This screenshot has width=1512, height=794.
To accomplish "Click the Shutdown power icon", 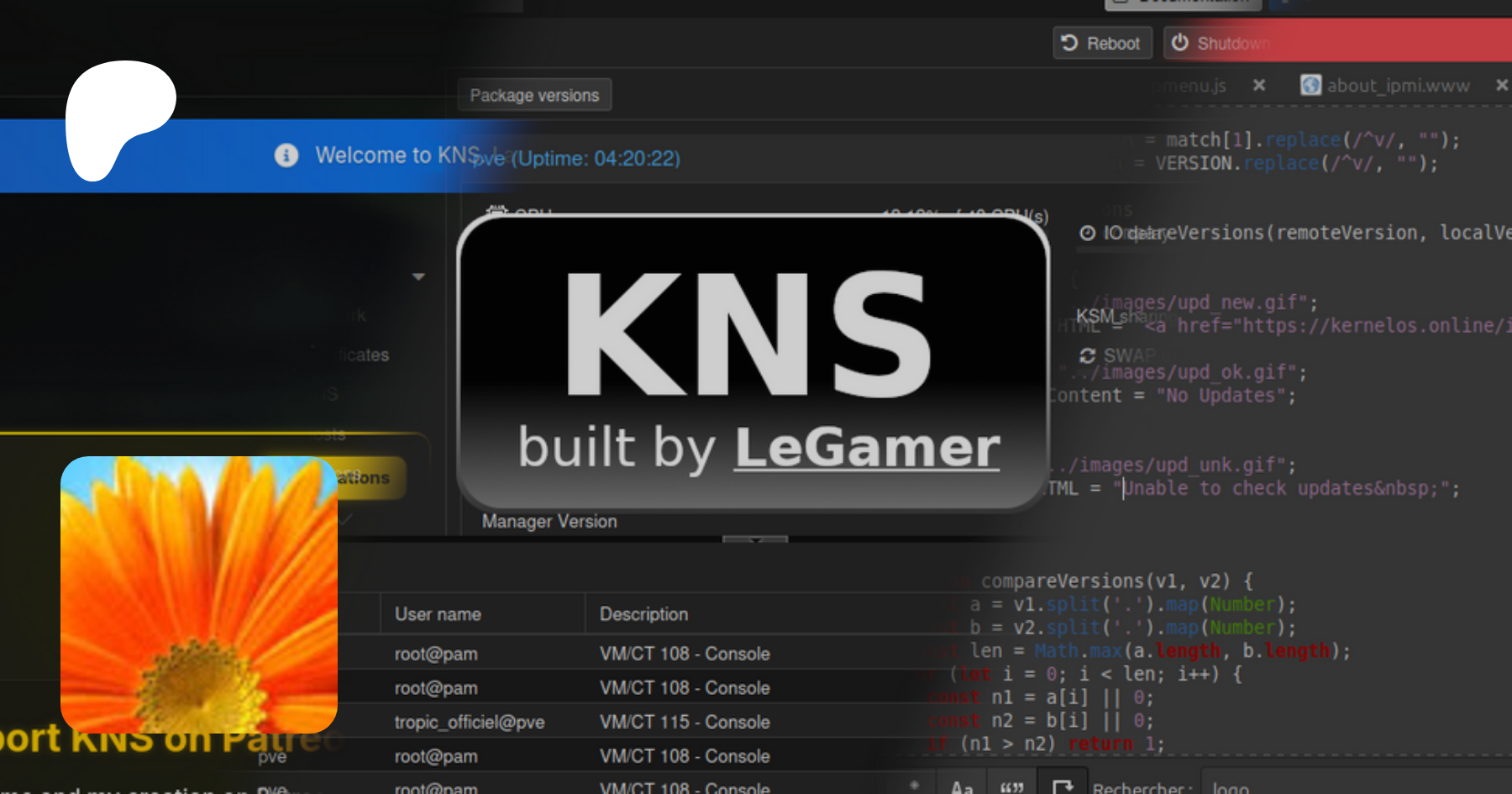I will pyautogui.click(x=1180, y=43).
